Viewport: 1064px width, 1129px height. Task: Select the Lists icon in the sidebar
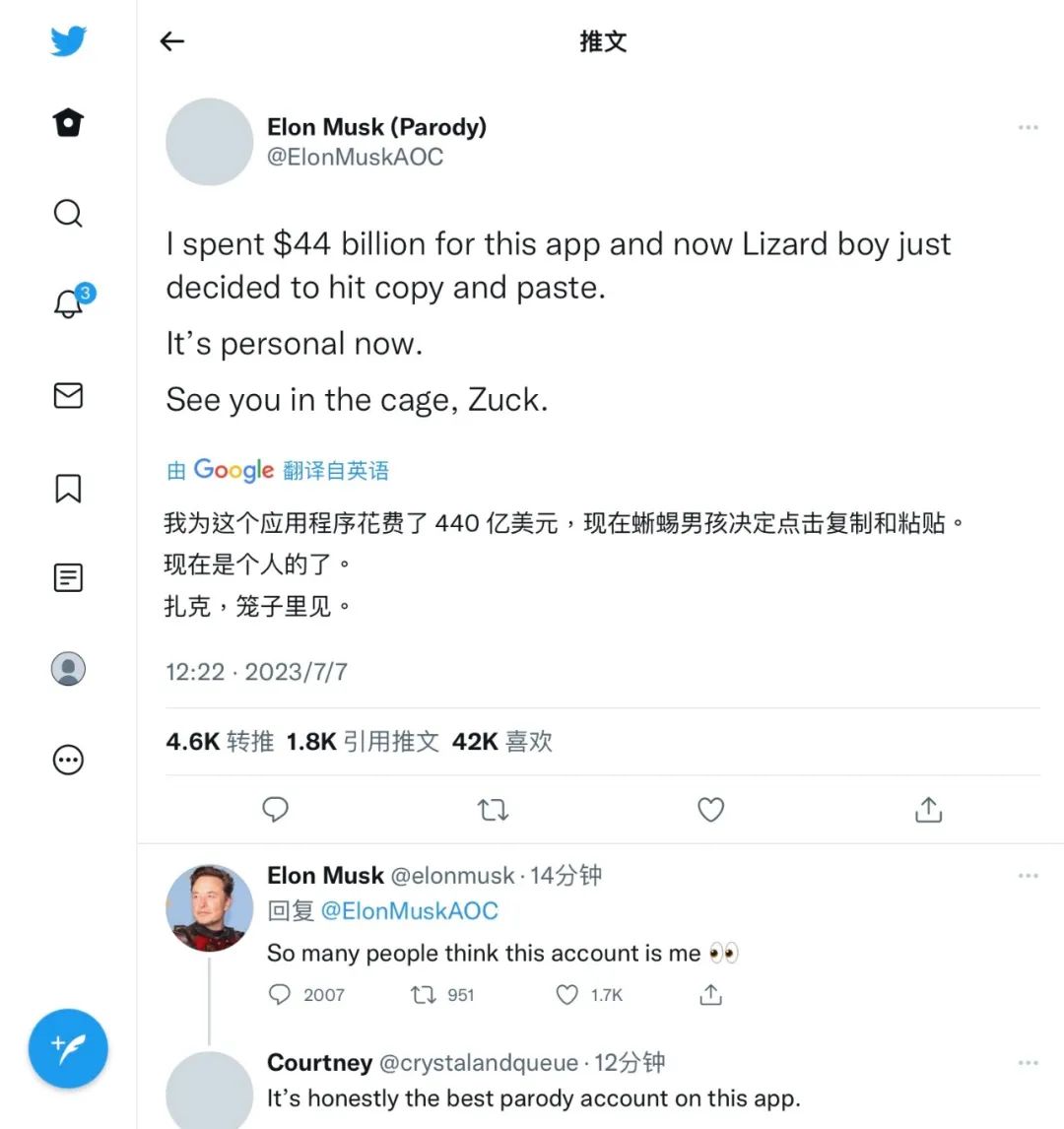click(x=67, y=577)
